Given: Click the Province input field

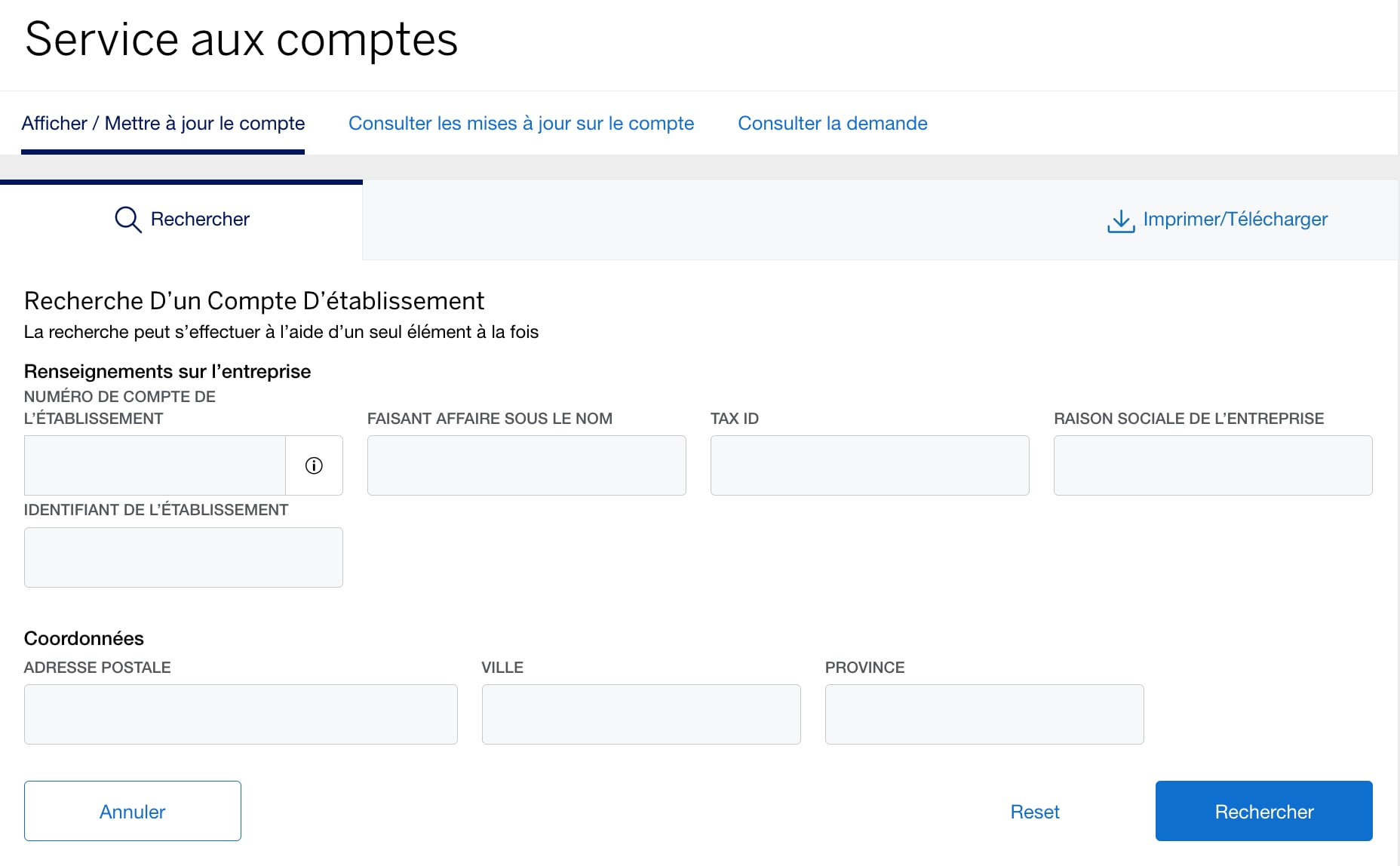Looking at the screenshot, I should coord(984,714).
